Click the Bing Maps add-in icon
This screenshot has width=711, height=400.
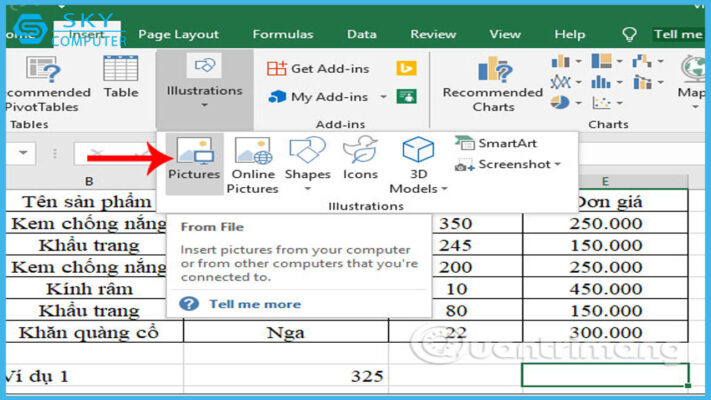pos(406,68)
